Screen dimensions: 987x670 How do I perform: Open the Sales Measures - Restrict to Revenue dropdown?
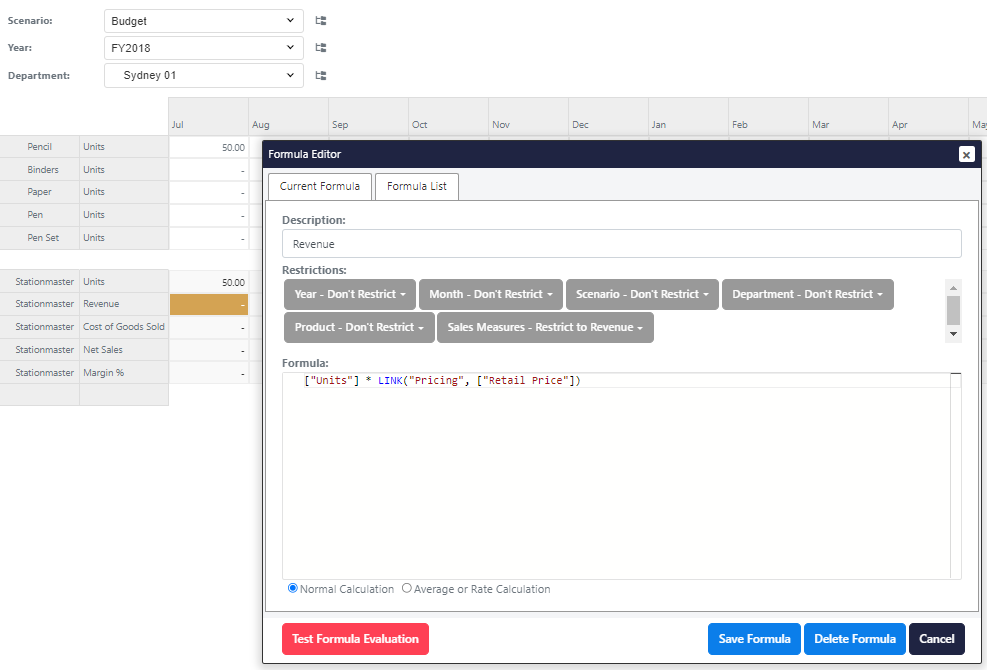coord(545,327)
